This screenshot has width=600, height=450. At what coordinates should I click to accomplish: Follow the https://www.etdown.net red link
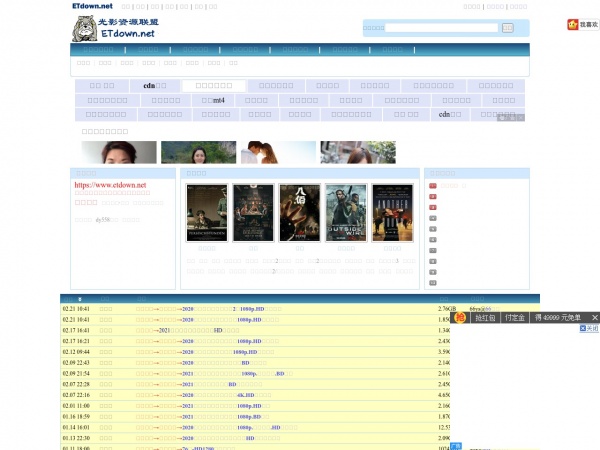click(110, 185)
